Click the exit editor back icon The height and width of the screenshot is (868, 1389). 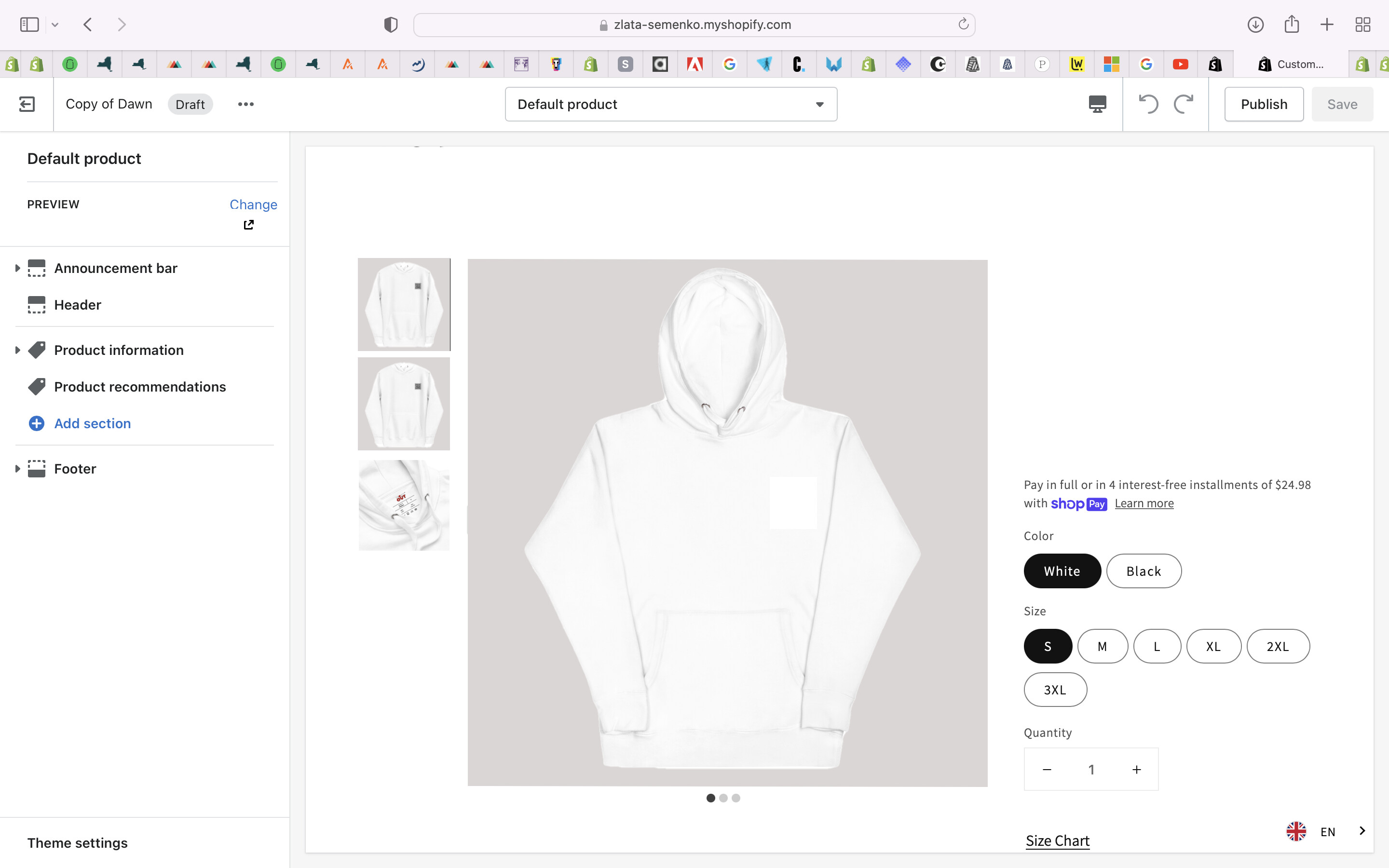point(27,104)
